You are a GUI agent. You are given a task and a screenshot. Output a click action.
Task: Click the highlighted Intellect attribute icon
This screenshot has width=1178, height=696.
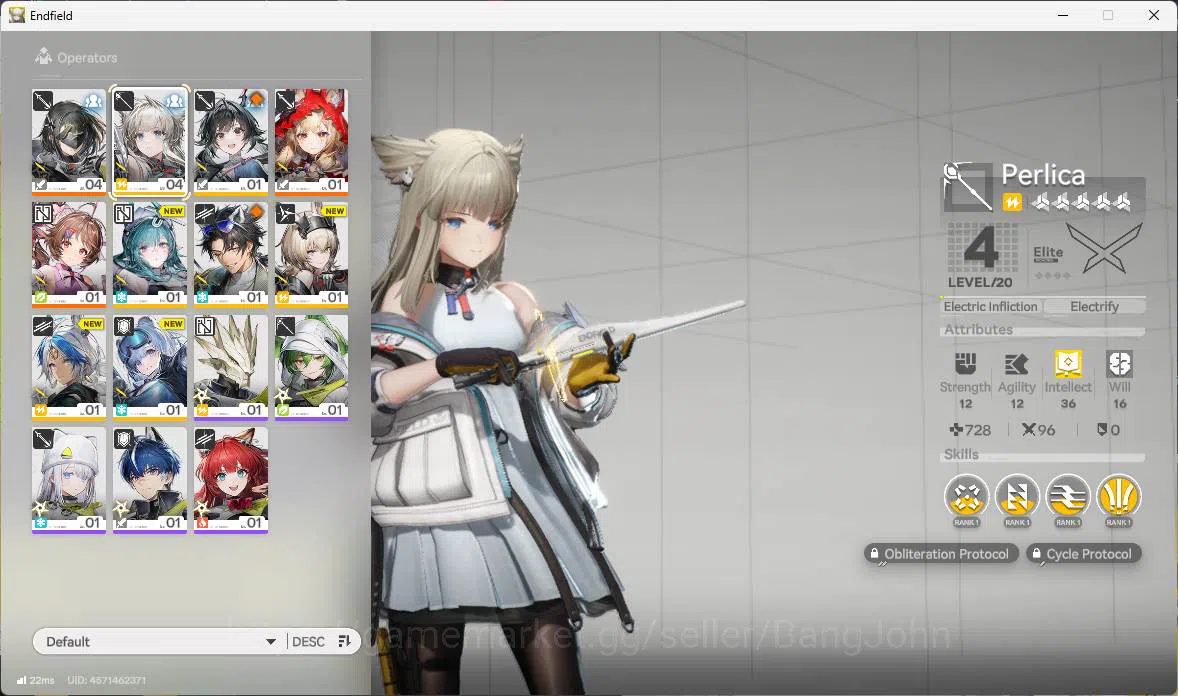[x=1068, y=364]
